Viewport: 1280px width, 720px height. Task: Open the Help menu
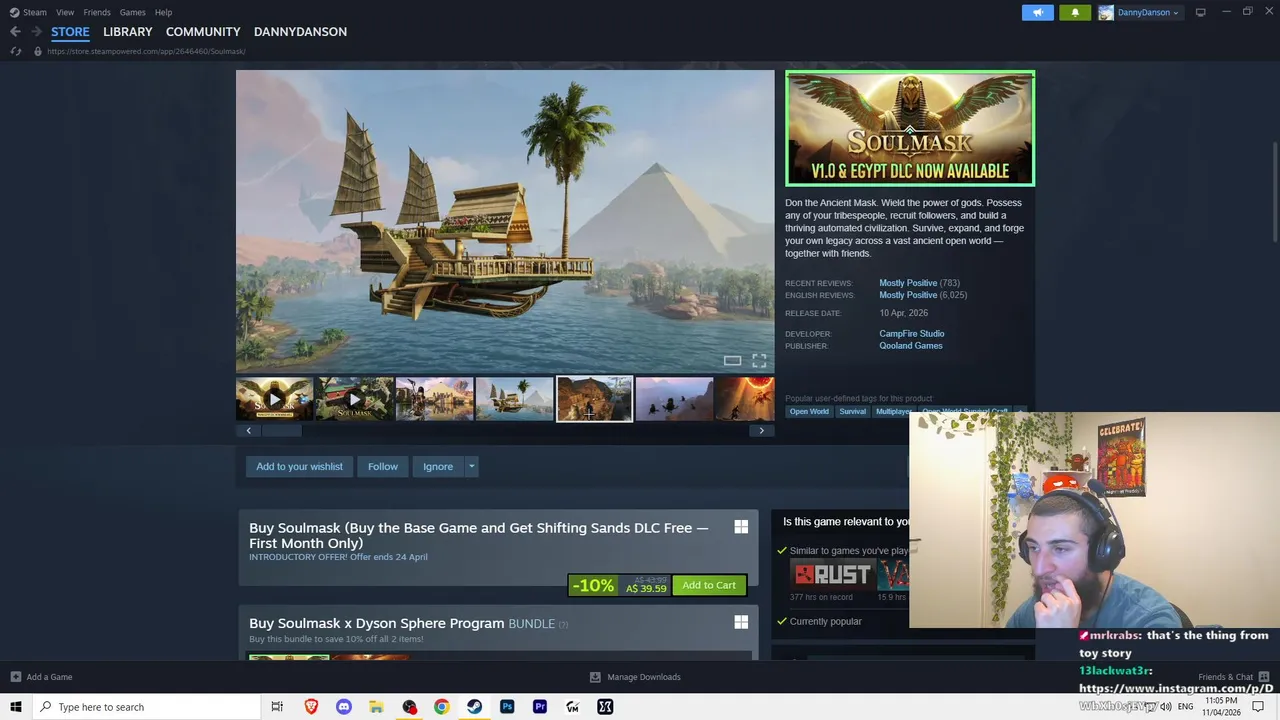point(163,12)
